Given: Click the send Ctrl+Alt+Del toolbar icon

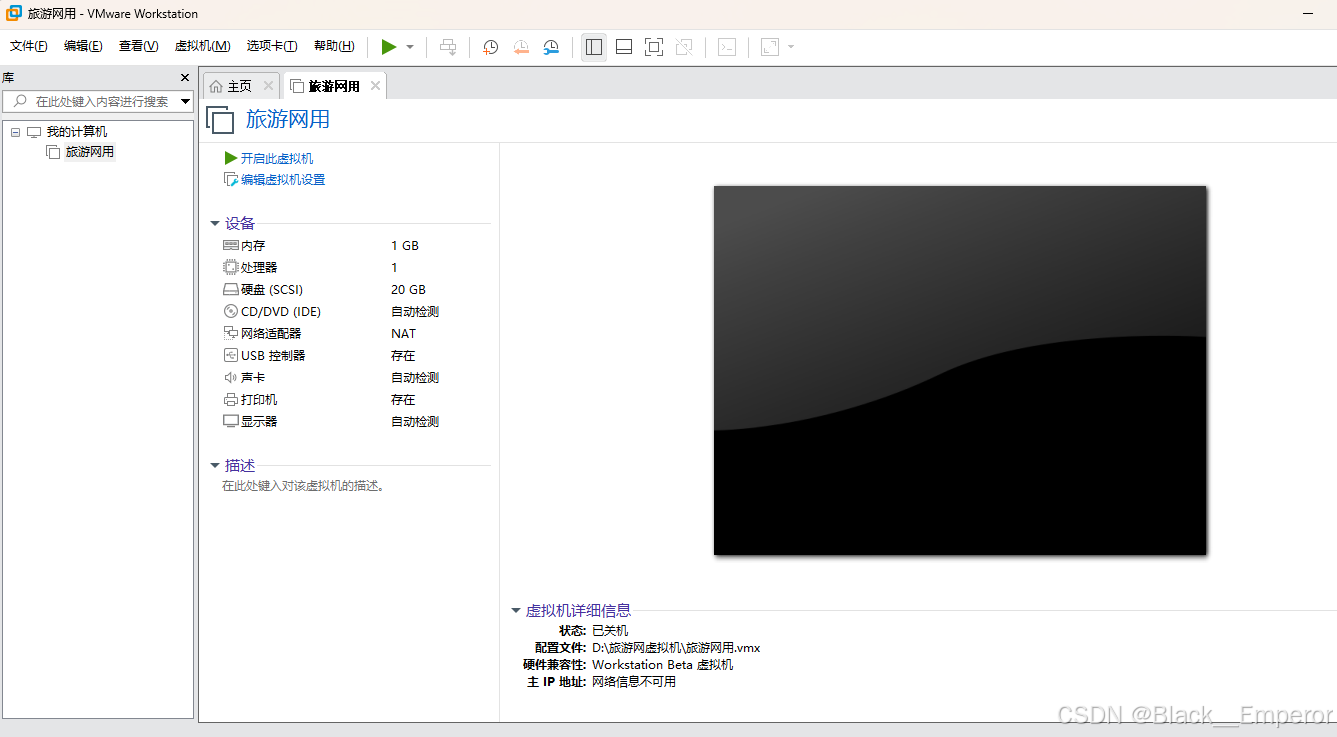Looking at the screenshot, I should [x=448, y=47].
